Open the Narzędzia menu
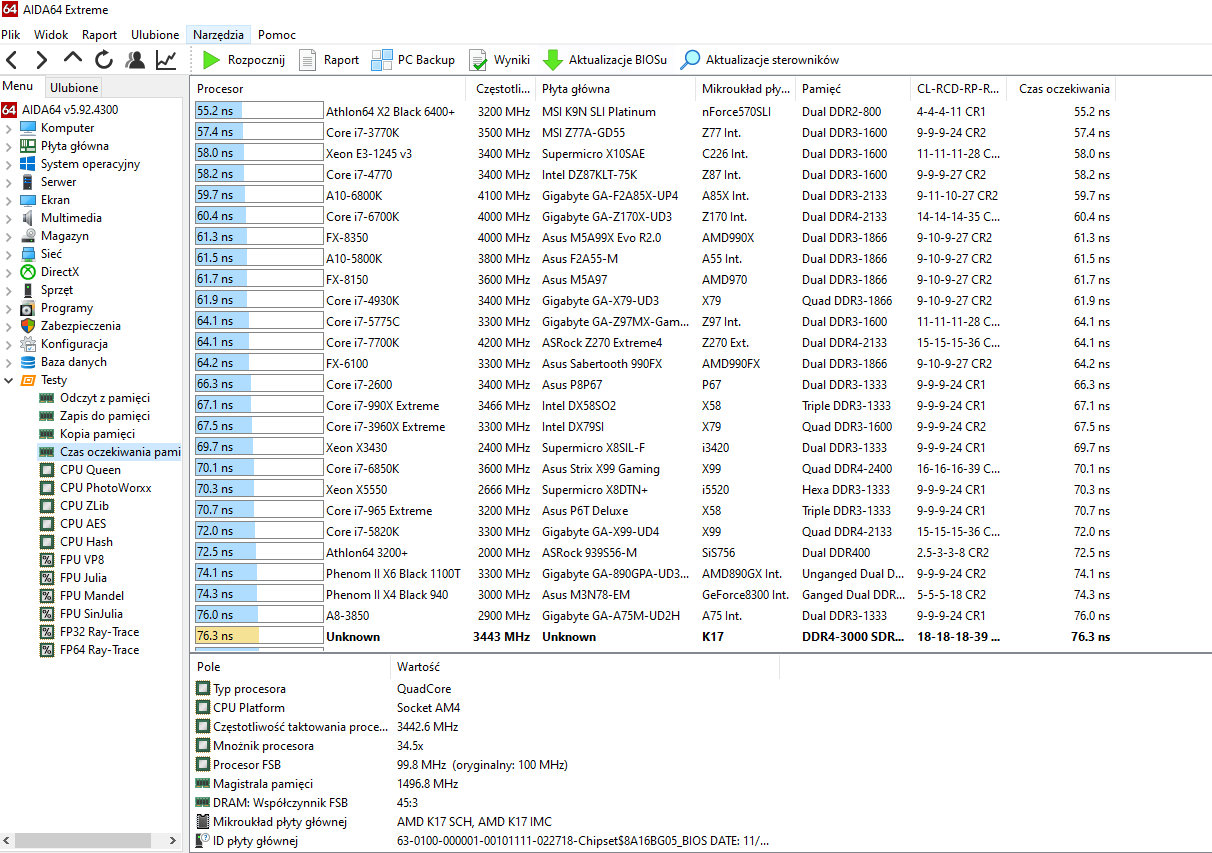 218,34
